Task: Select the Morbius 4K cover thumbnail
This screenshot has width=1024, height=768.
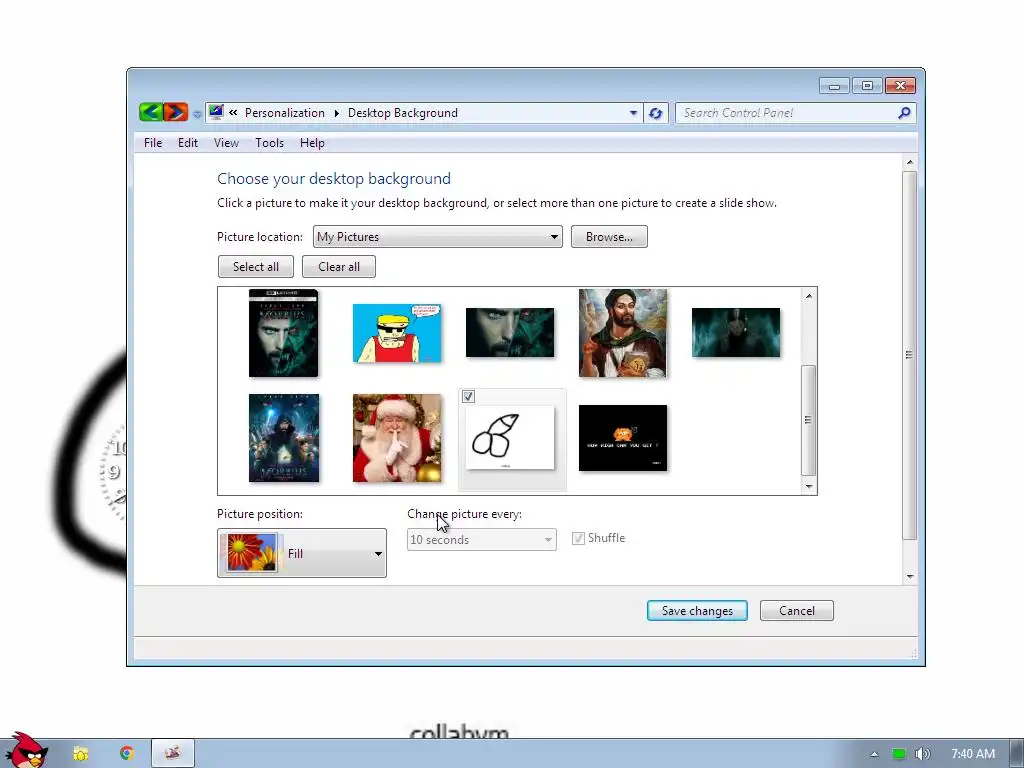Action: [x=283, y=333]
